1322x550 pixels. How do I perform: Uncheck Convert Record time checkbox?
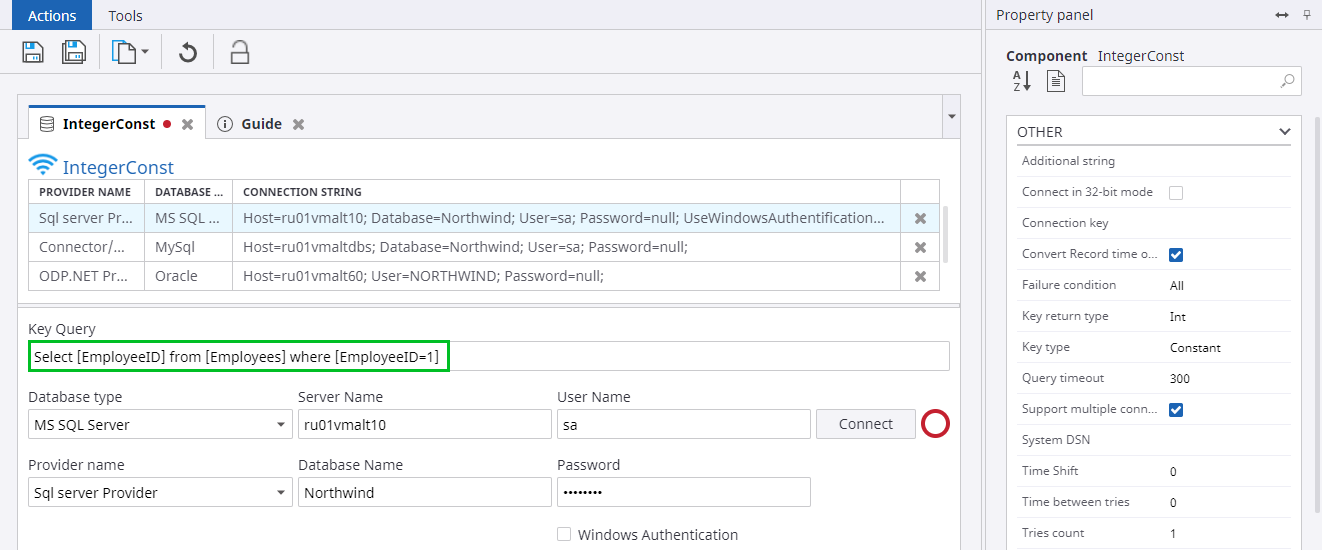(x=1176, y=255)
